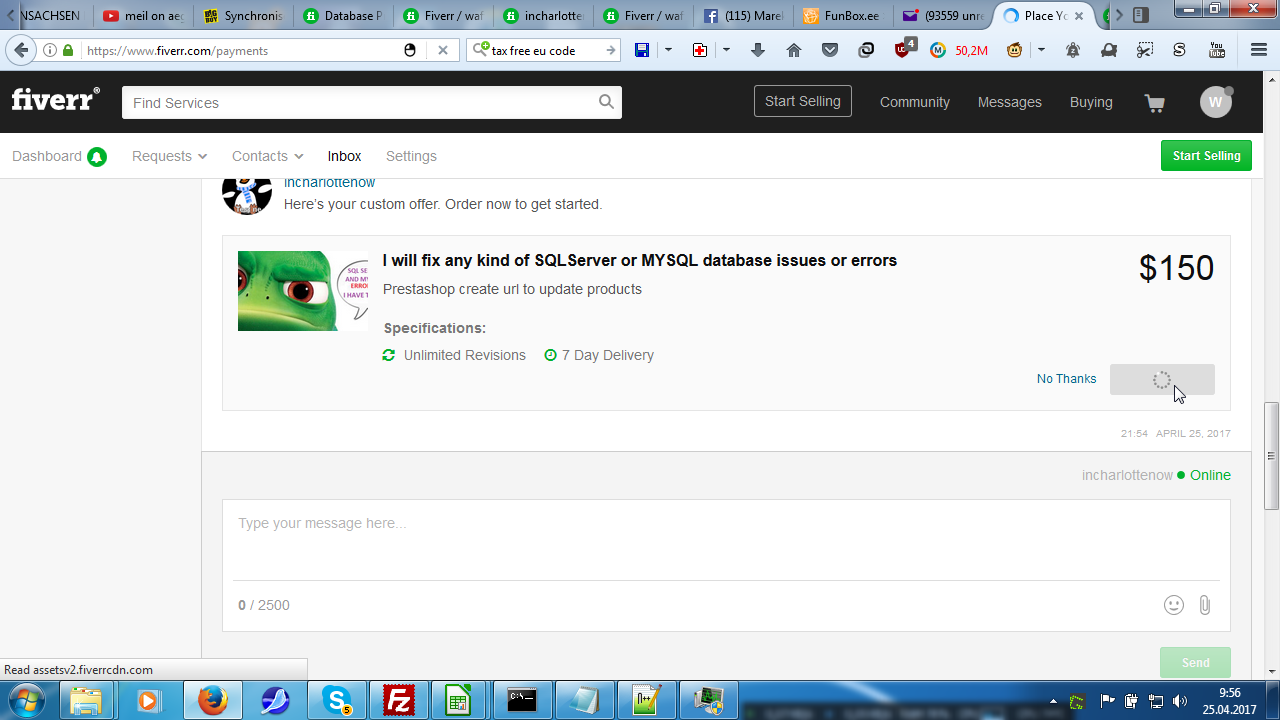
Task: Go to browser home page
Action: click(794, 50)
